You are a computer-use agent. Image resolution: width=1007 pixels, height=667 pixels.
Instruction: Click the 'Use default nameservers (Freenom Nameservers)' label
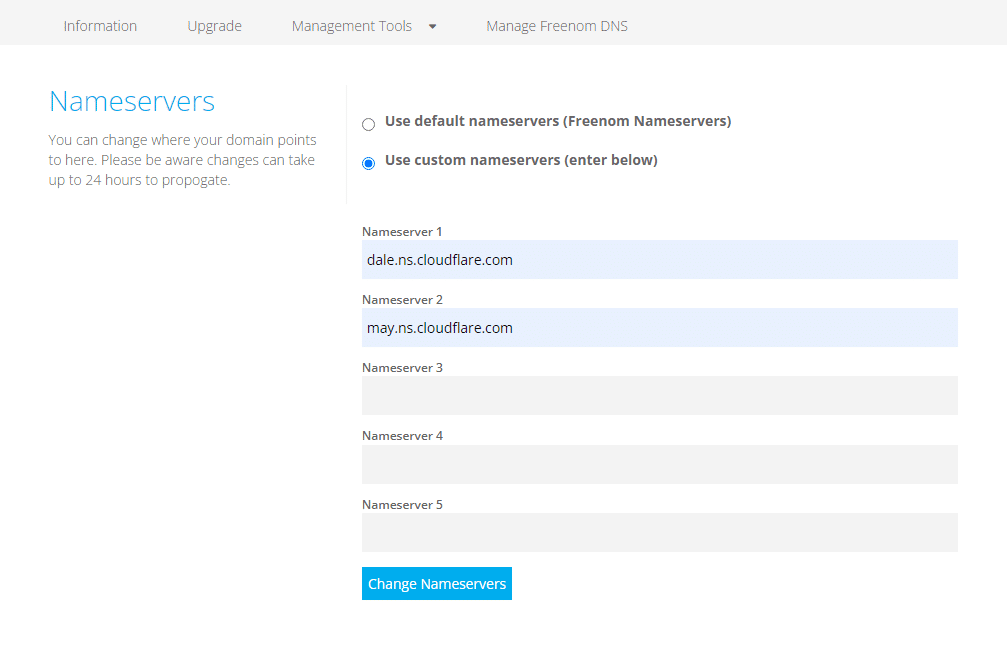[558, 121]
